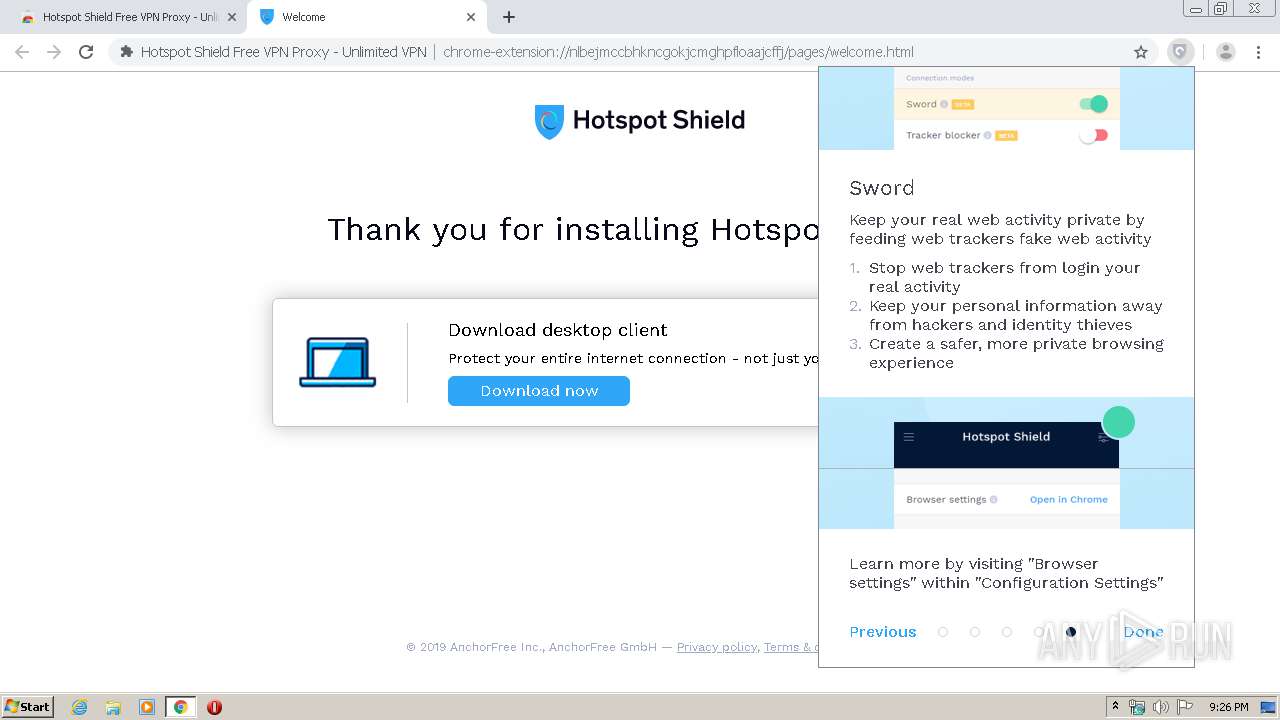
Task: Launch Internet Explorer from the taskbar
Action: [x=80, y=707]
